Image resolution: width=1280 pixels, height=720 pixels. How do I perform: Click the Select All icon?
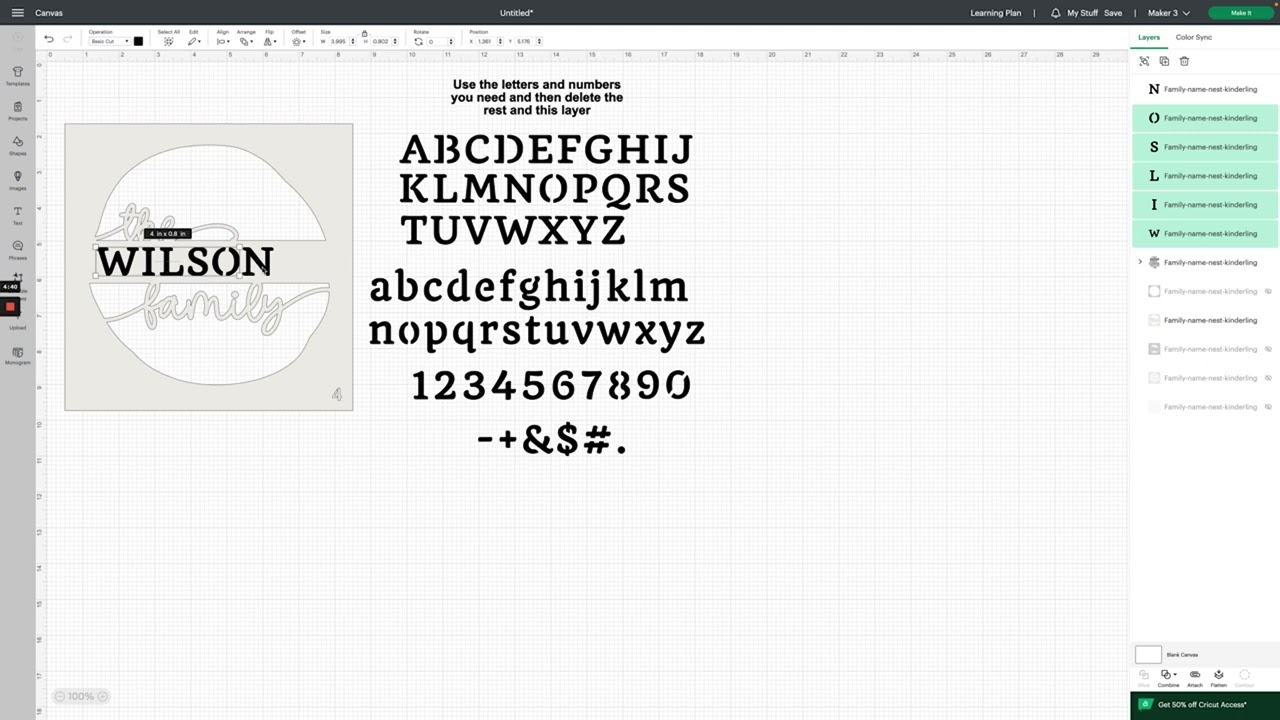point(168,41)
